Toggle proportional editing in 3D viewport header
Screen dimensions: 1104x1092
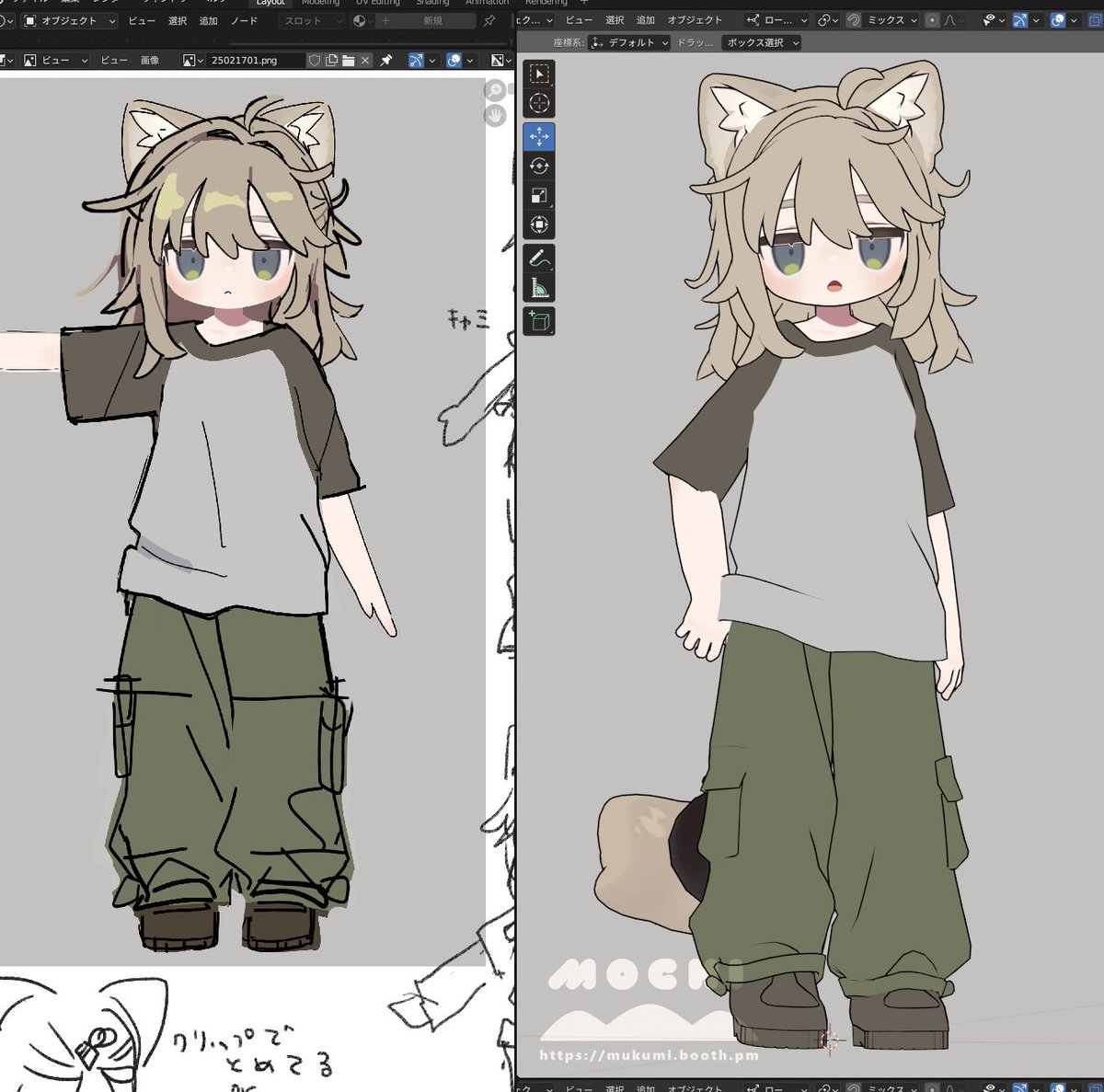tap(932, 19)
